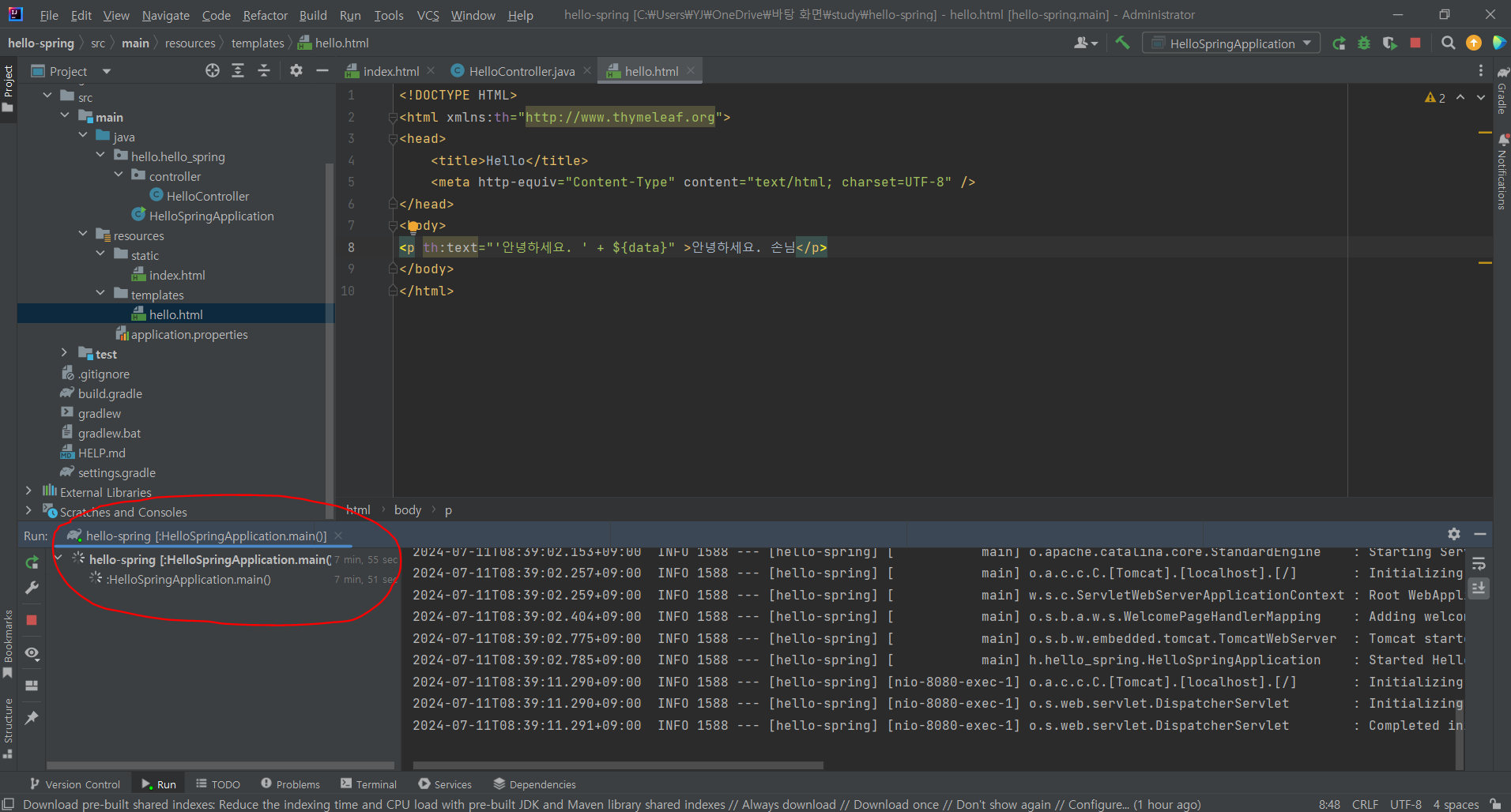1511x812 pixels.
Task: Open the IDE updates orange icon
Action: [x=1474, y=43]
